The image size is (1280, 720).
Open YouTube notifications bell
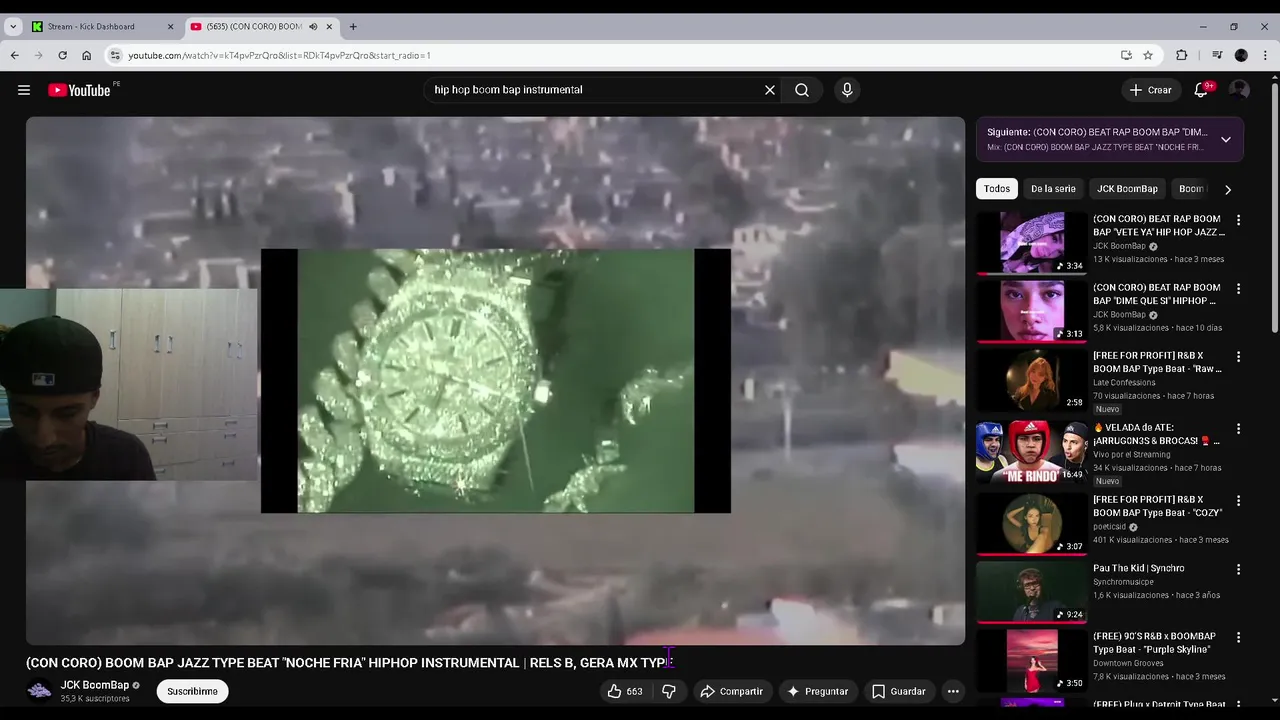(x=1201, y=90)
